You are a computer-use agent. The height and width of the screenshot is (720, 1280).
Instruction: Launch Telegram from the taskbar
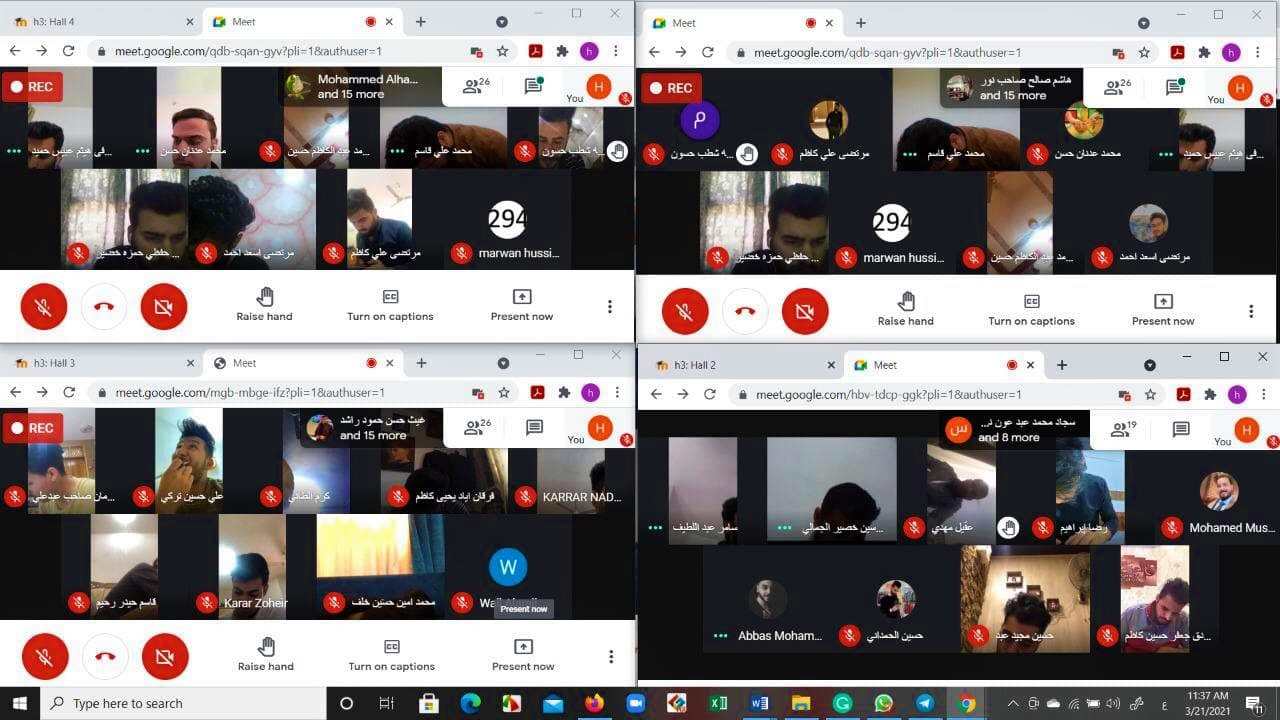925,703
